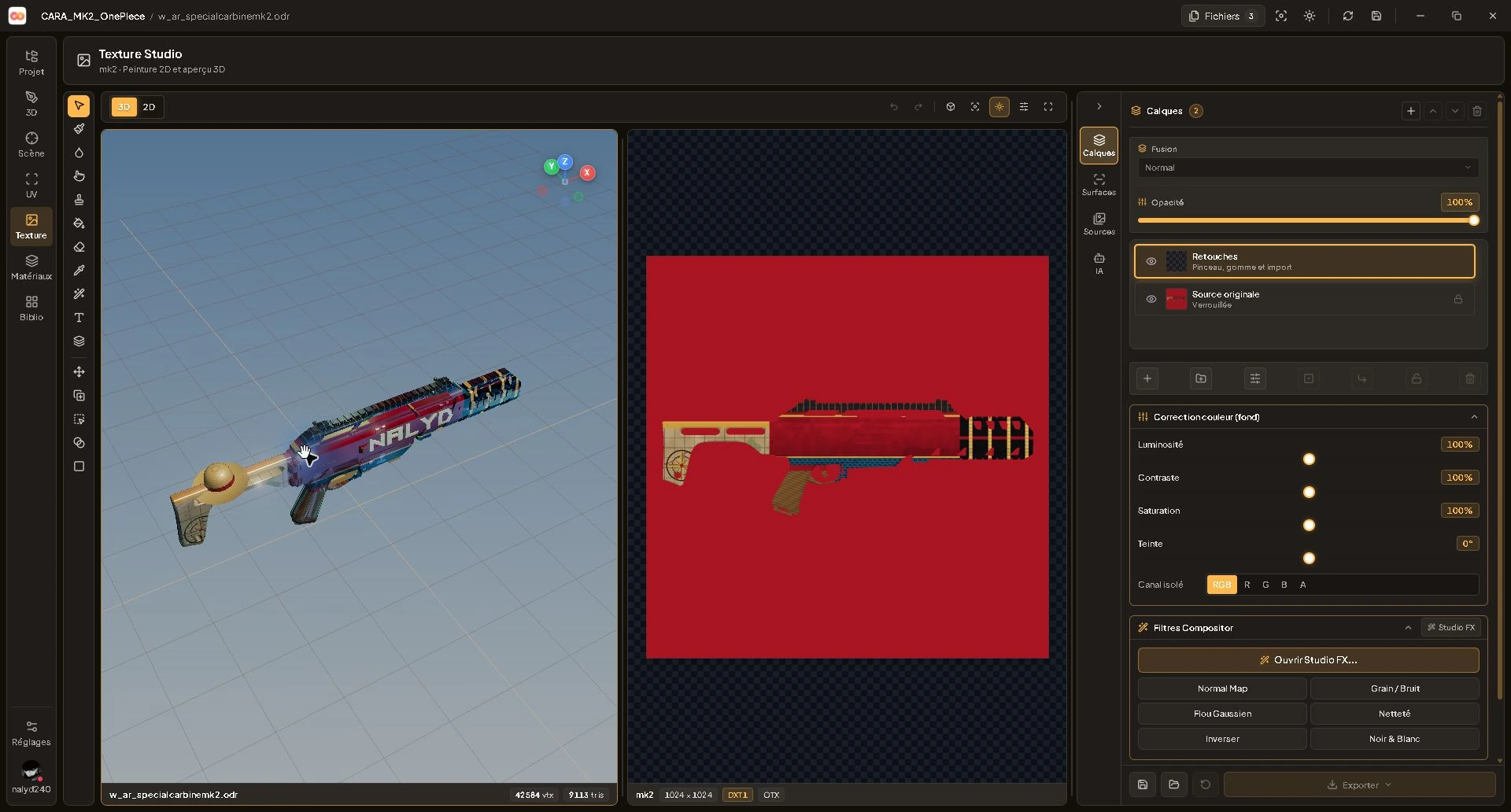Select the Eraser tool in the toolbar
Viewport: 1511px width, 812px height.
[x=79, y=247]
